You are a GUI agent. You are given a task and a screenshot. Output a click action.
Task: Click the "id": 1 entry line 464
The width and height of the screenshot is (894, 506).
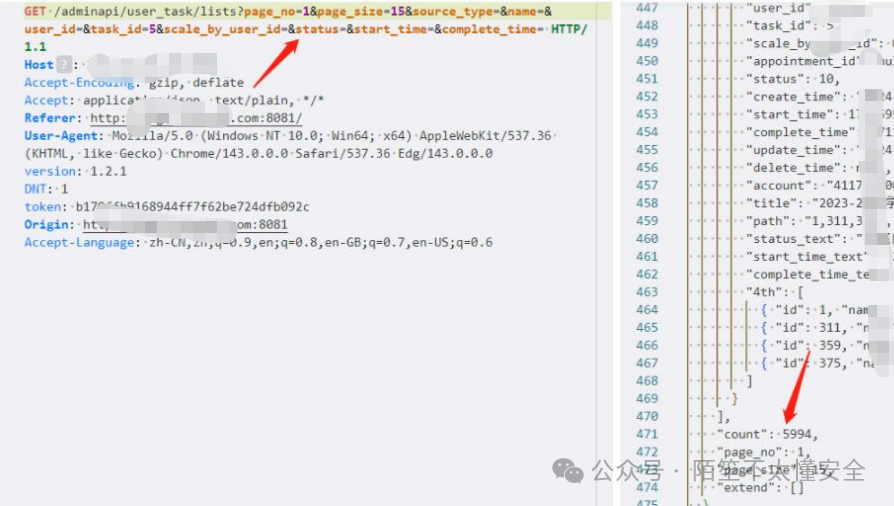[815, 310]
